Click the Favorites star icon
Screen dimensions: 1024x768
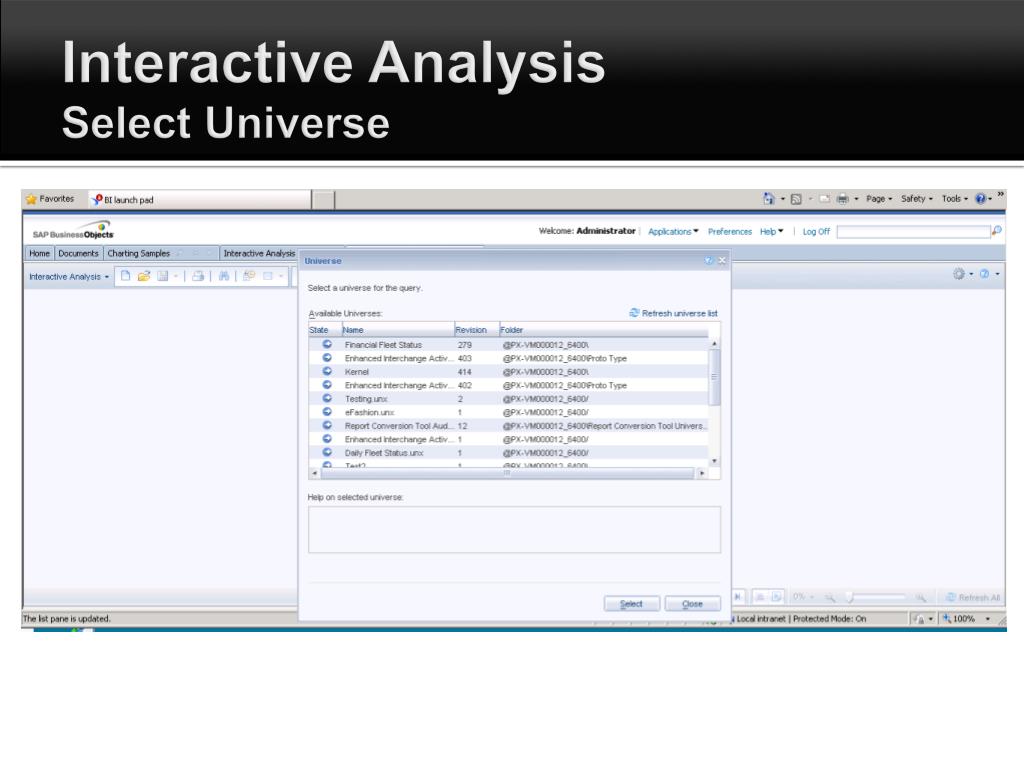(31, 199)
